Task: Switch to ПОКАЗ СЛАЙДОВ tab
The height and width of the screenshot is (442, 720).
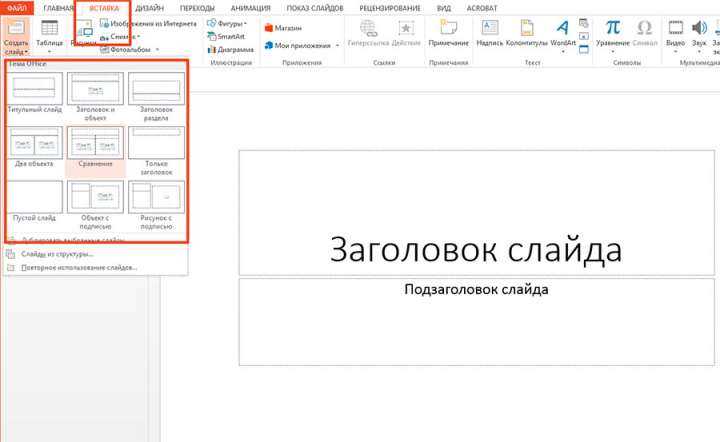Action: (x=315, y=8)
